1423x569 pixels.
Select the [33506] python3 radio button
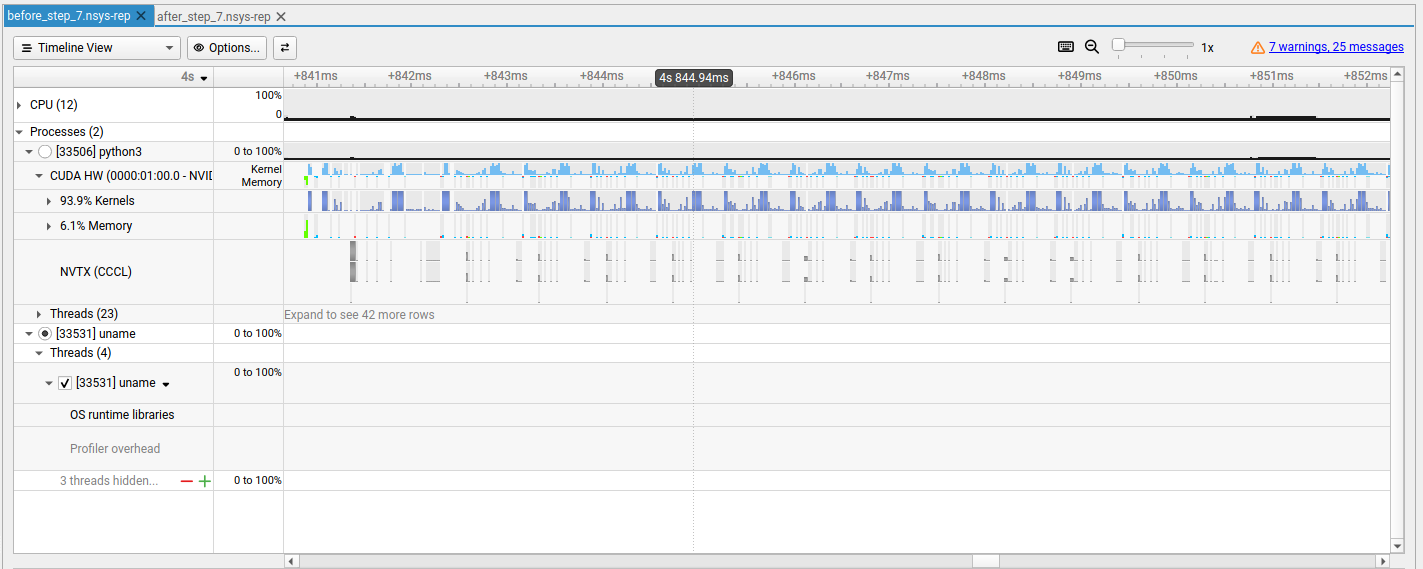click(44, 152)
